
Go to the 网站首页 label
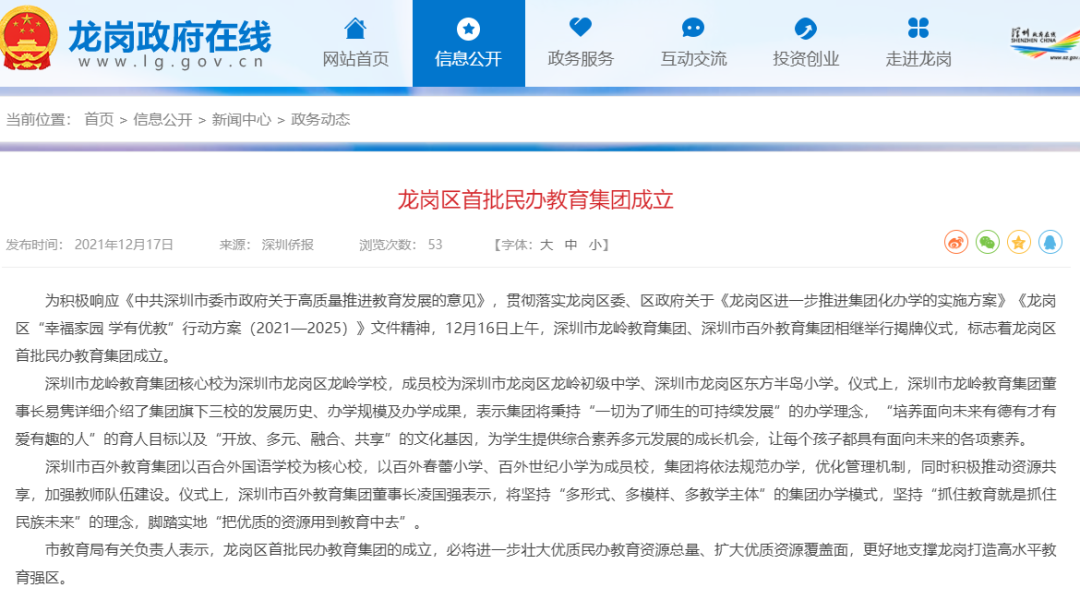(x=355, y=59)
